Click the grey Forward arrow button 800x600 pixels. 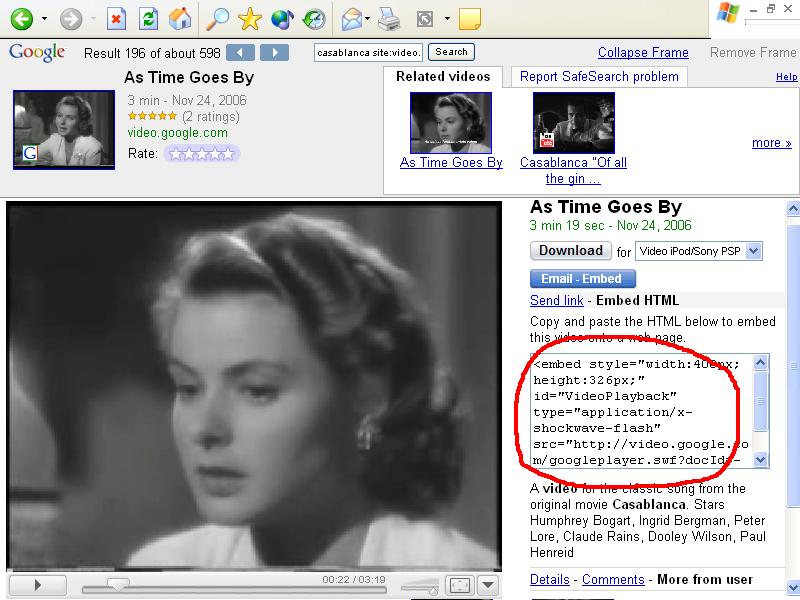coord(71,19)
